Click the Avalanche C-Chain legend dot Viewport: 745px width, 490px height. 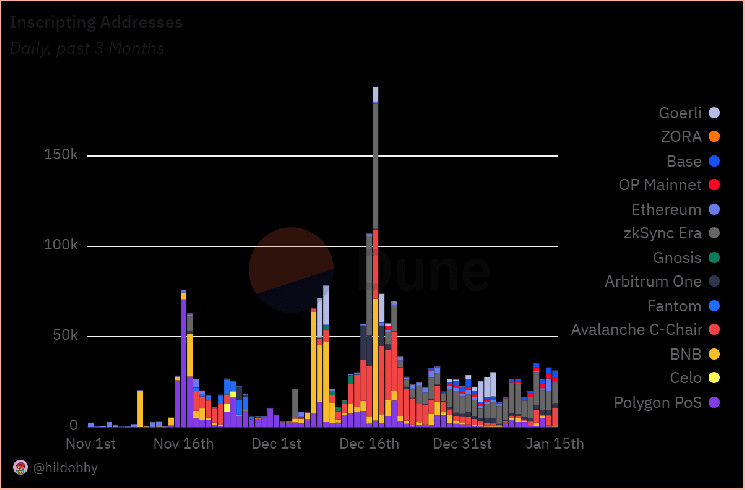tap(714, 329)
